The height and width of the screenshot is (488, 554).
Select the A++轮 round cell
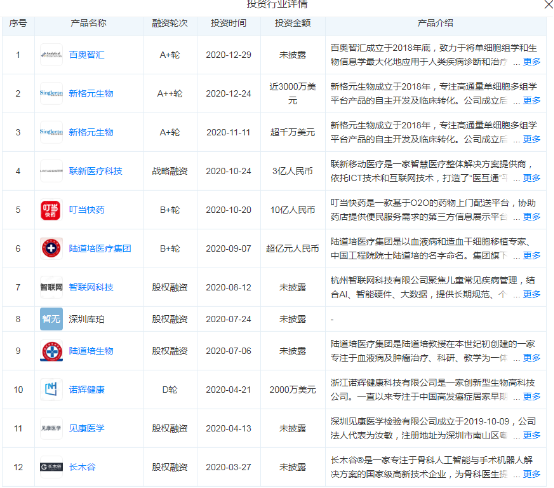click(170, 94)
